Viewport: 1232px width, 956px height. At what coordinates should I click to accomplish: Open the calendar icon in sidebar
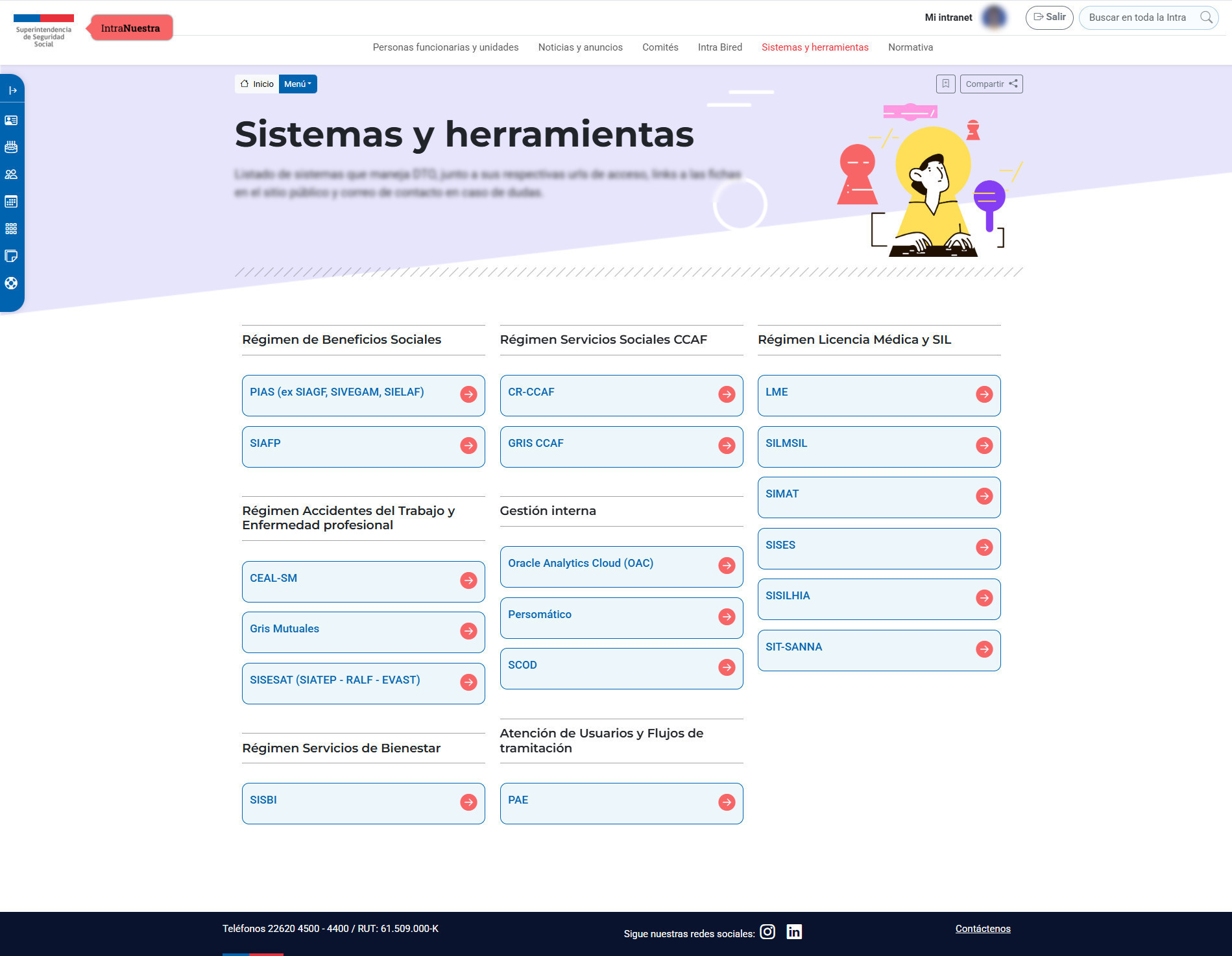(x=11, y=202)
